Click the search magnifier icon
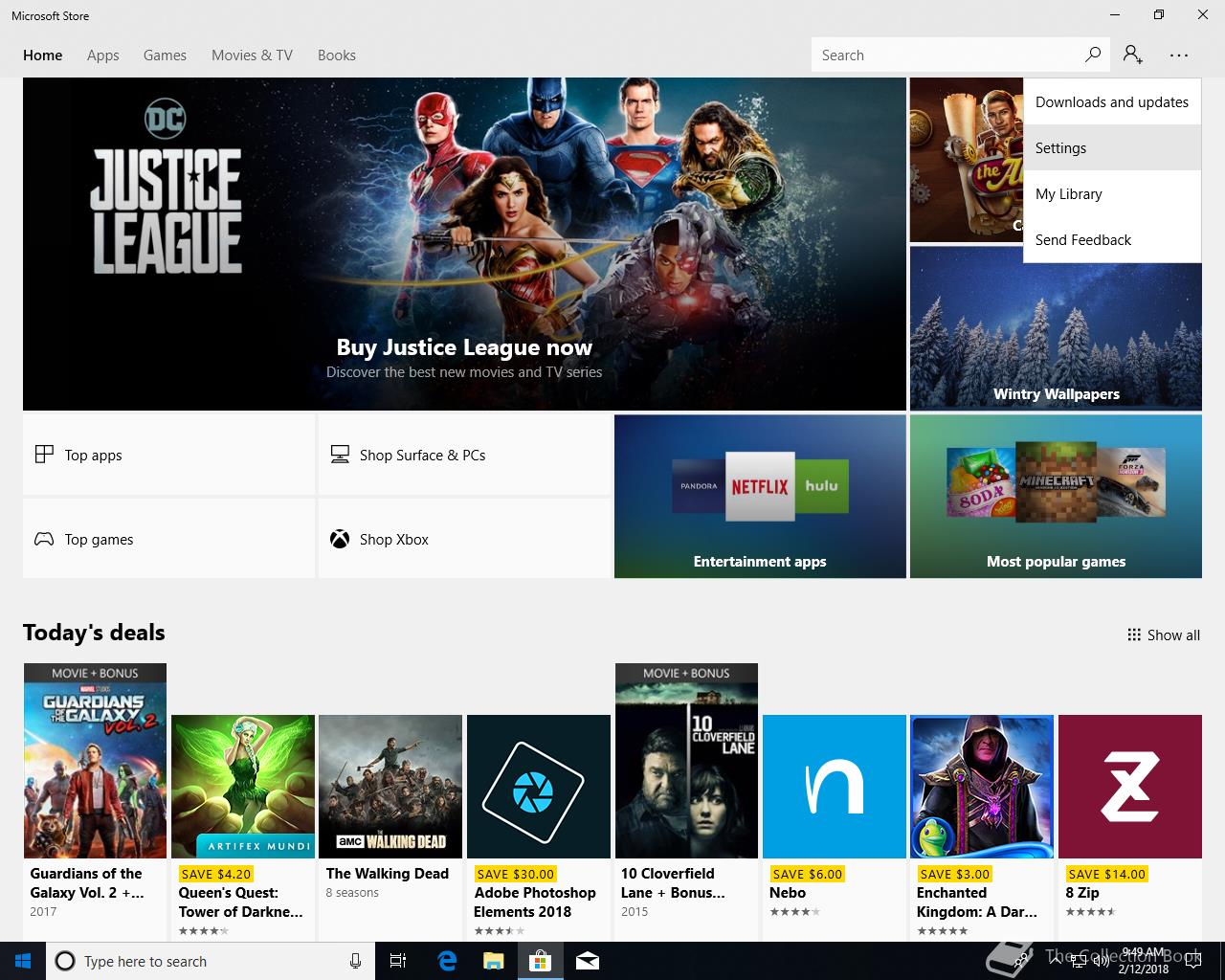Viewport: 1225px width, 980px height. [1092, 55]
